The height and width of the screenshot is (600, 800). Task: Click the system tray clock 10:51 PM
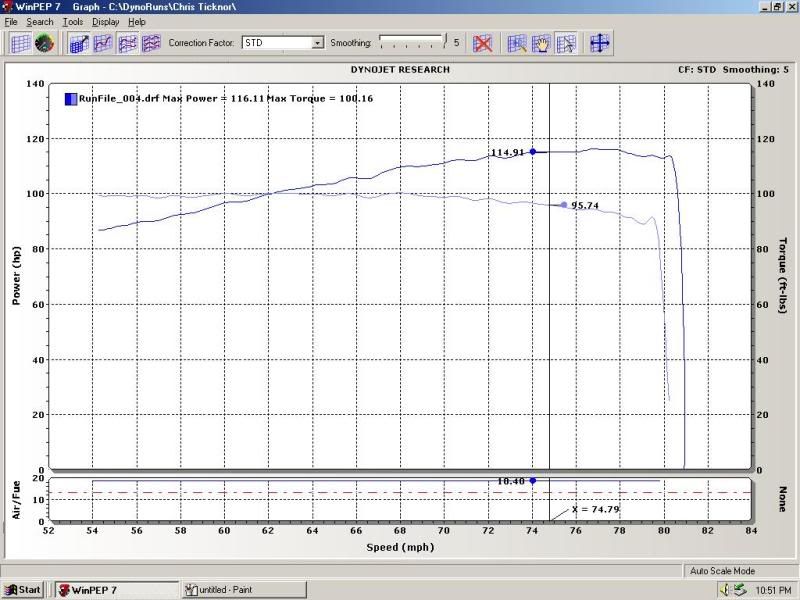click(773, 590)
